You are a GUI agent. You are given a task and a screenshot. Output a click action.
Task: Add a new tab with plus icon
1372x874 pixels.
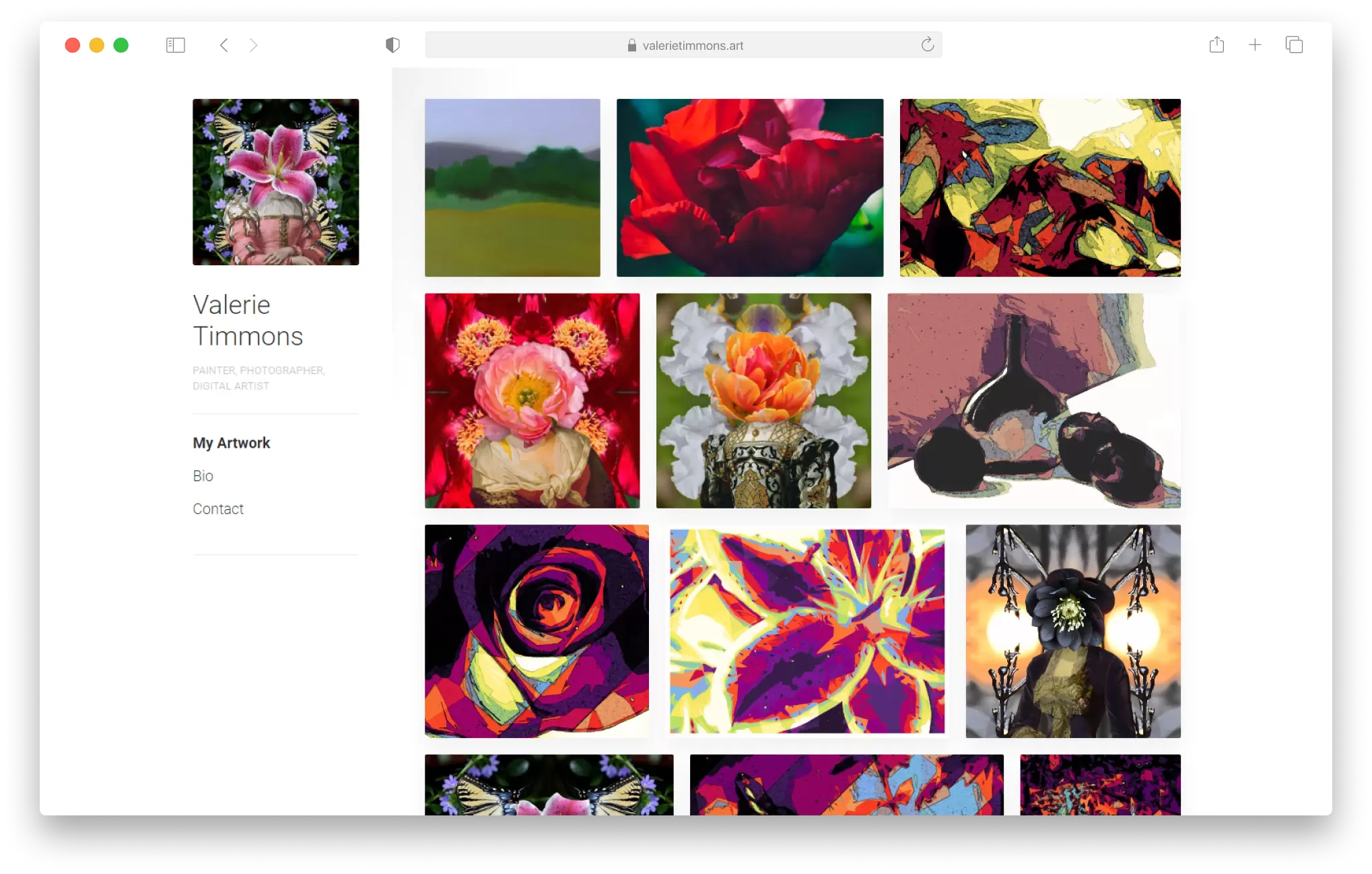(x=1255, y=45)
